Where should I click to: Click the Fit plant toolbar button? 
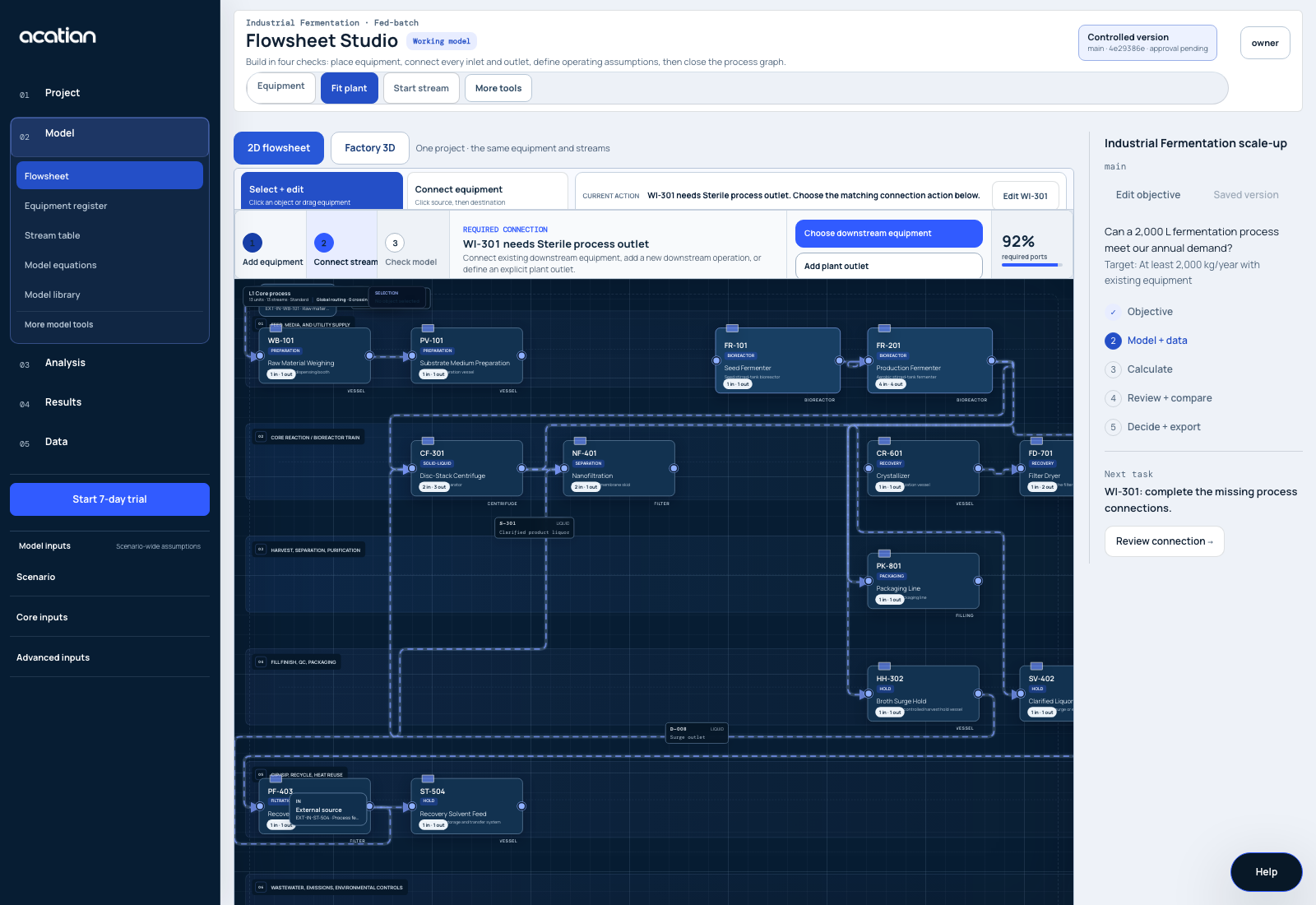pyautogui.click(x=350, y=88)
